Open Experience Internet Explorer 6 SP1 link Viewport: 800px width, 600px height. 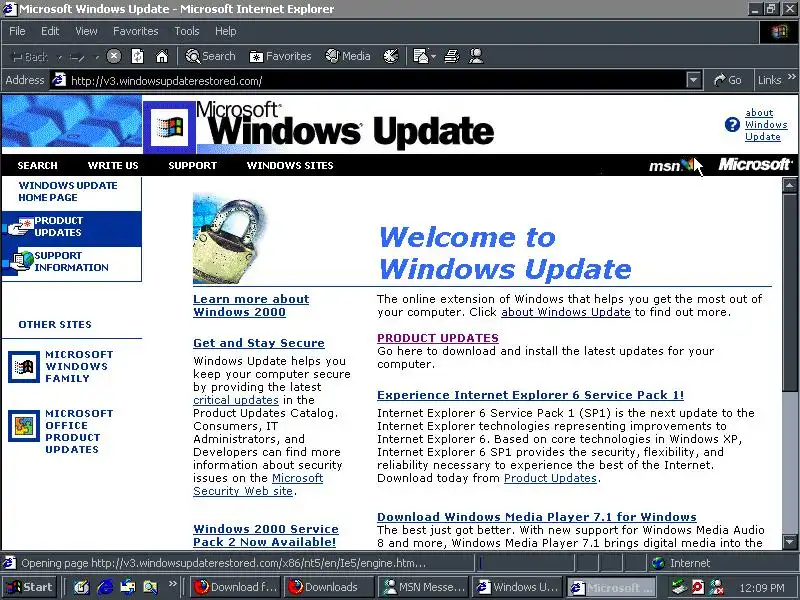pos(531,395)
